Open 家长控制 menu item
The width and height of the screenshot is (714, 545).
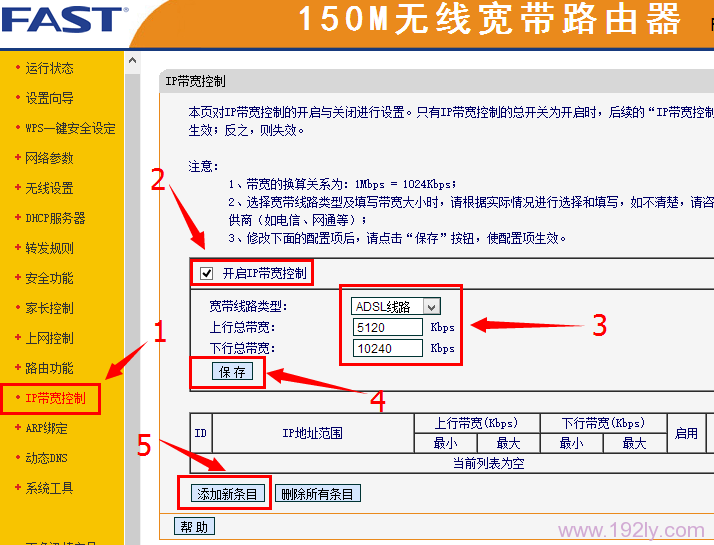click(49, 308)
